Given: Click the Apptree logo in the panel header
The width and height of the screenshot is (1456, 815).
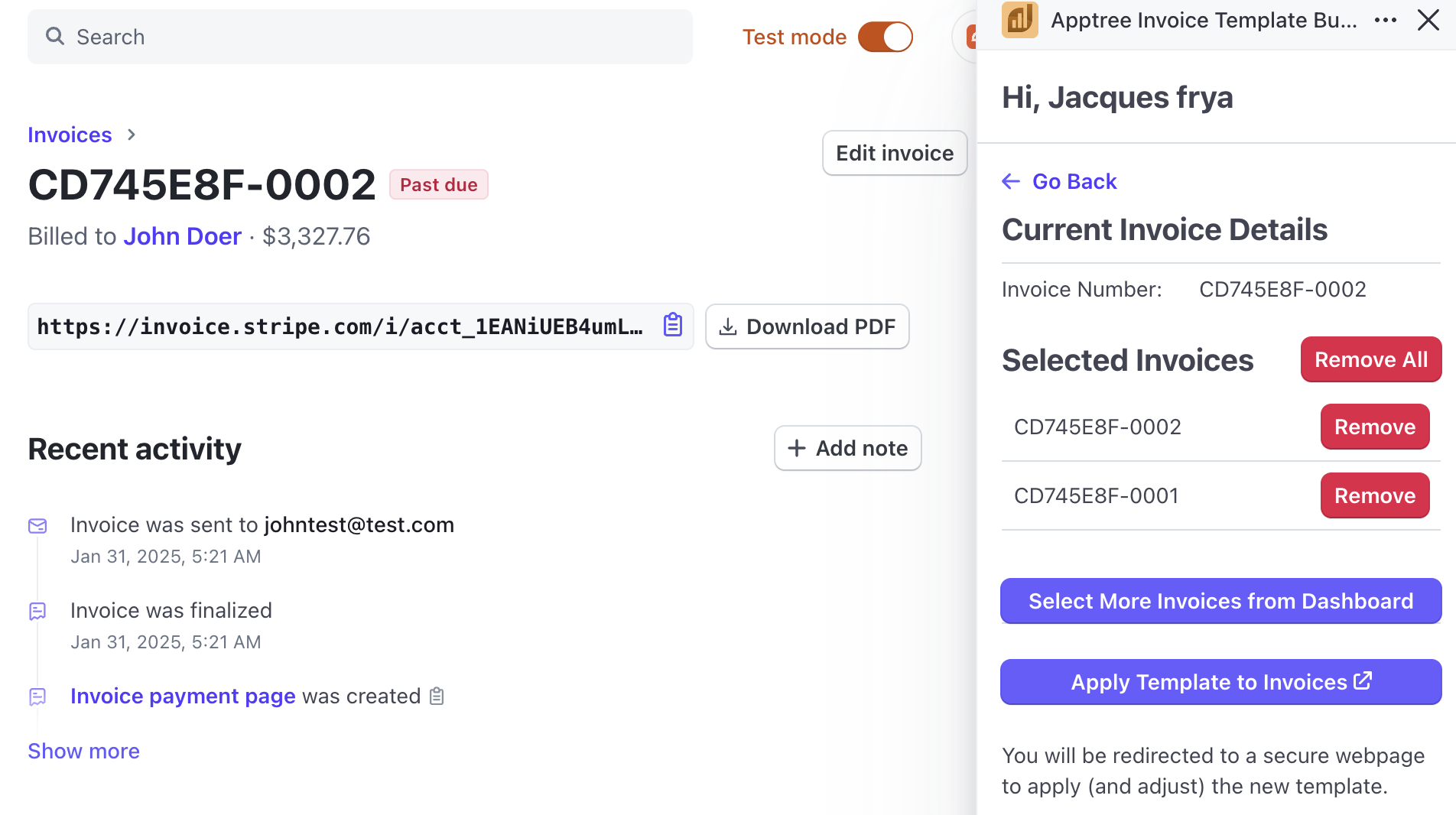Looking at the screenshot, I should [1019, 20].
